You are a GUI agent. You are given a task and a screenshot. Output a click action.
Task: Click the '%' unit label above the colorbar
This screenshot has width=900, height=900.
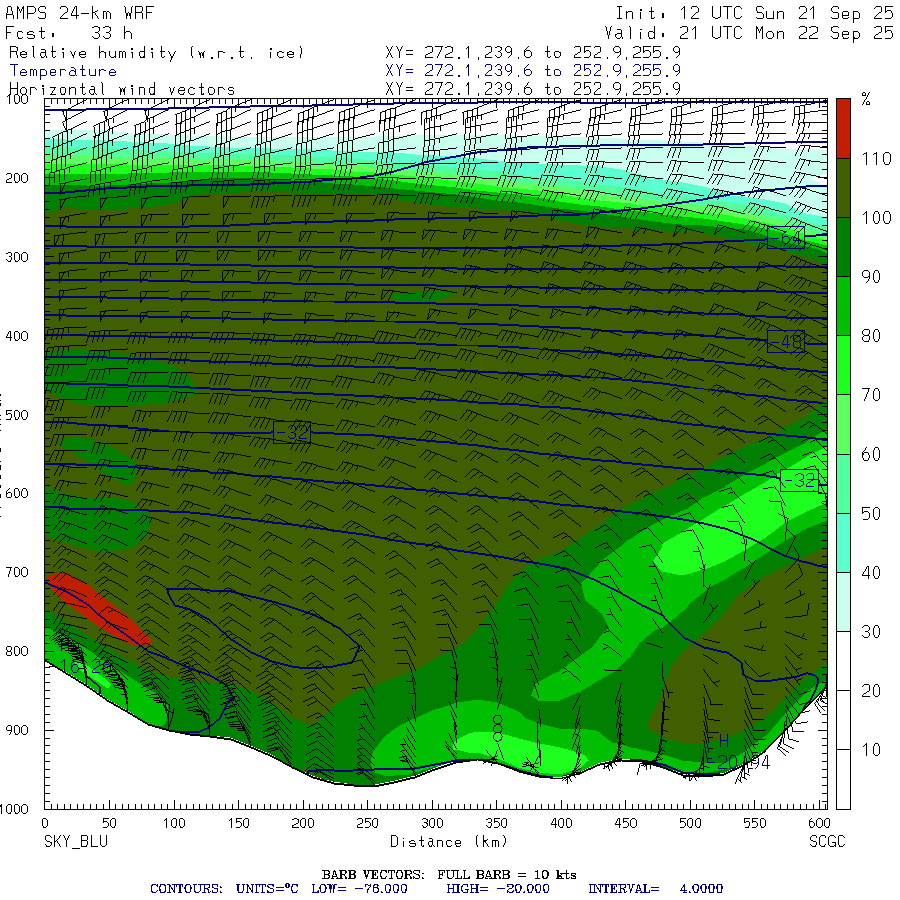pyautogui.click(x=866, y=99)
